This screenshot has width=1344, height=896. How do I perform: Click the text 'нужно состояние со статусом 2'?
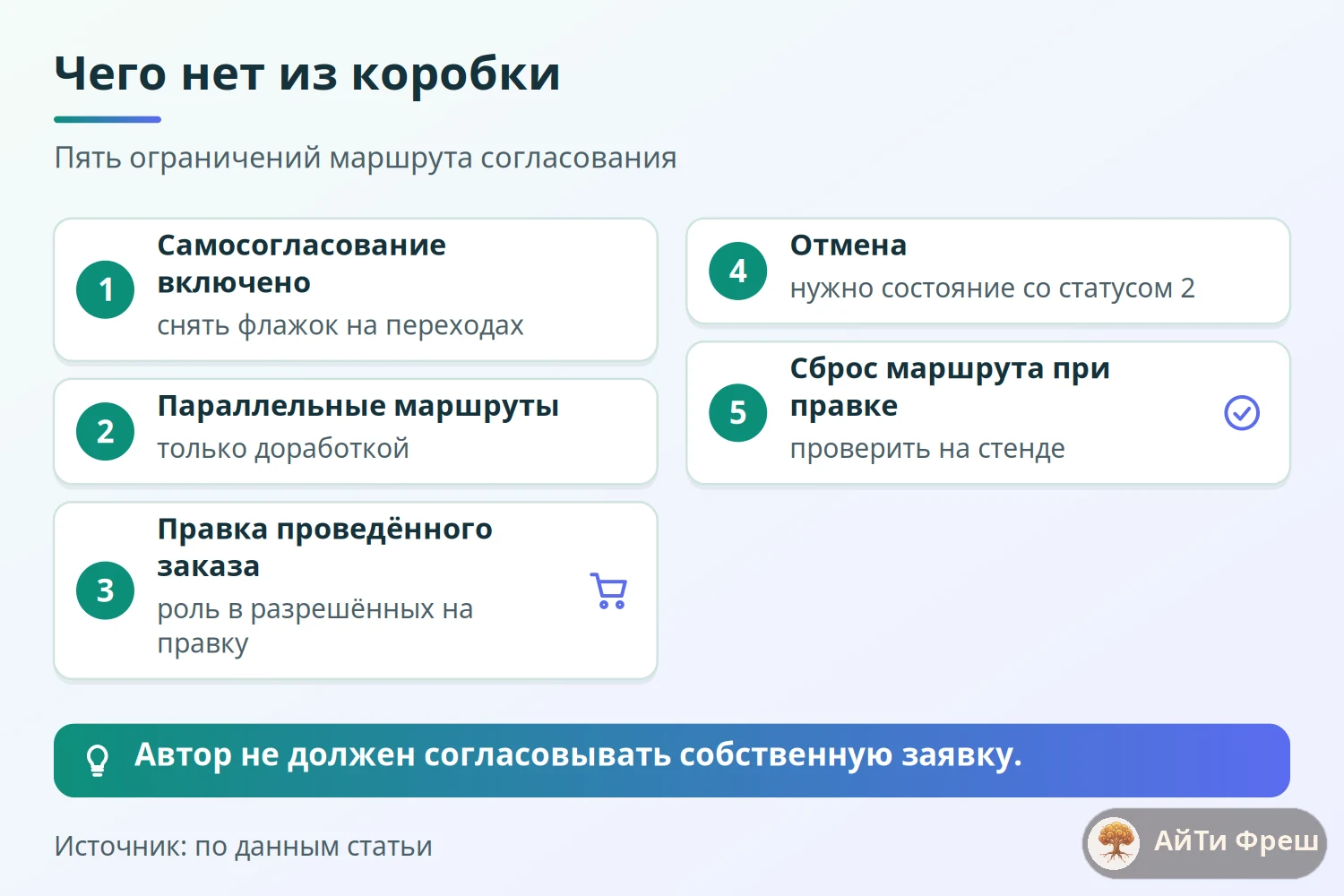click(x=993, y=289)
